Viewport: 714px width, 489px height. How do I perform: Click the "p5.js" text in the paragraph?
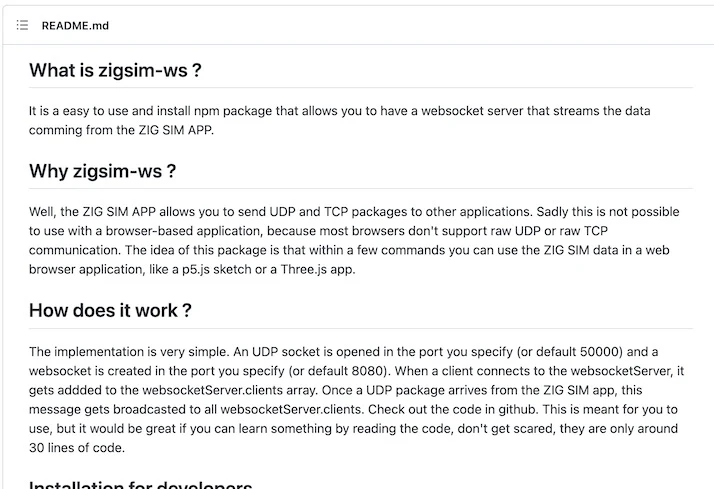point(196,270)
